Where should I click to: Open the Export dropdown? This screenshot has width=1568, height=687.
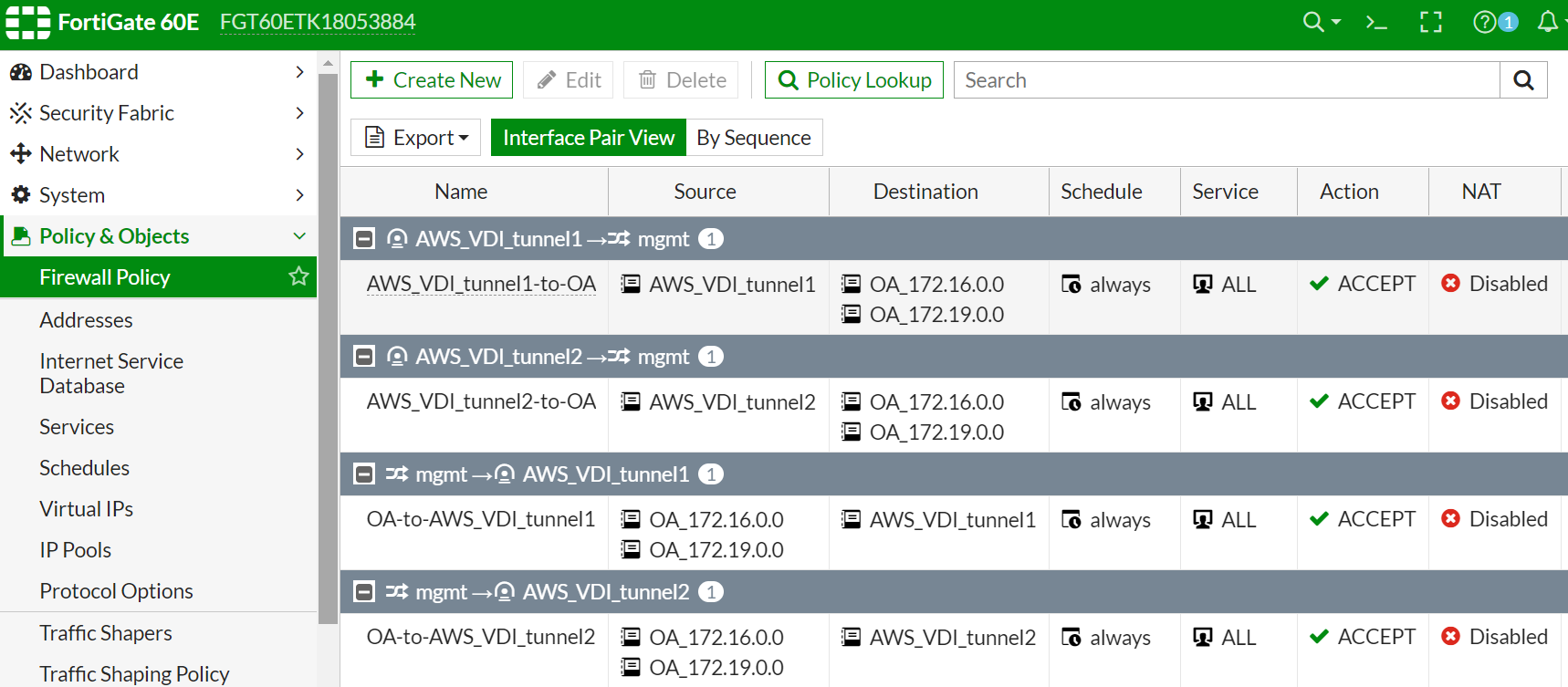click(418, 138)
